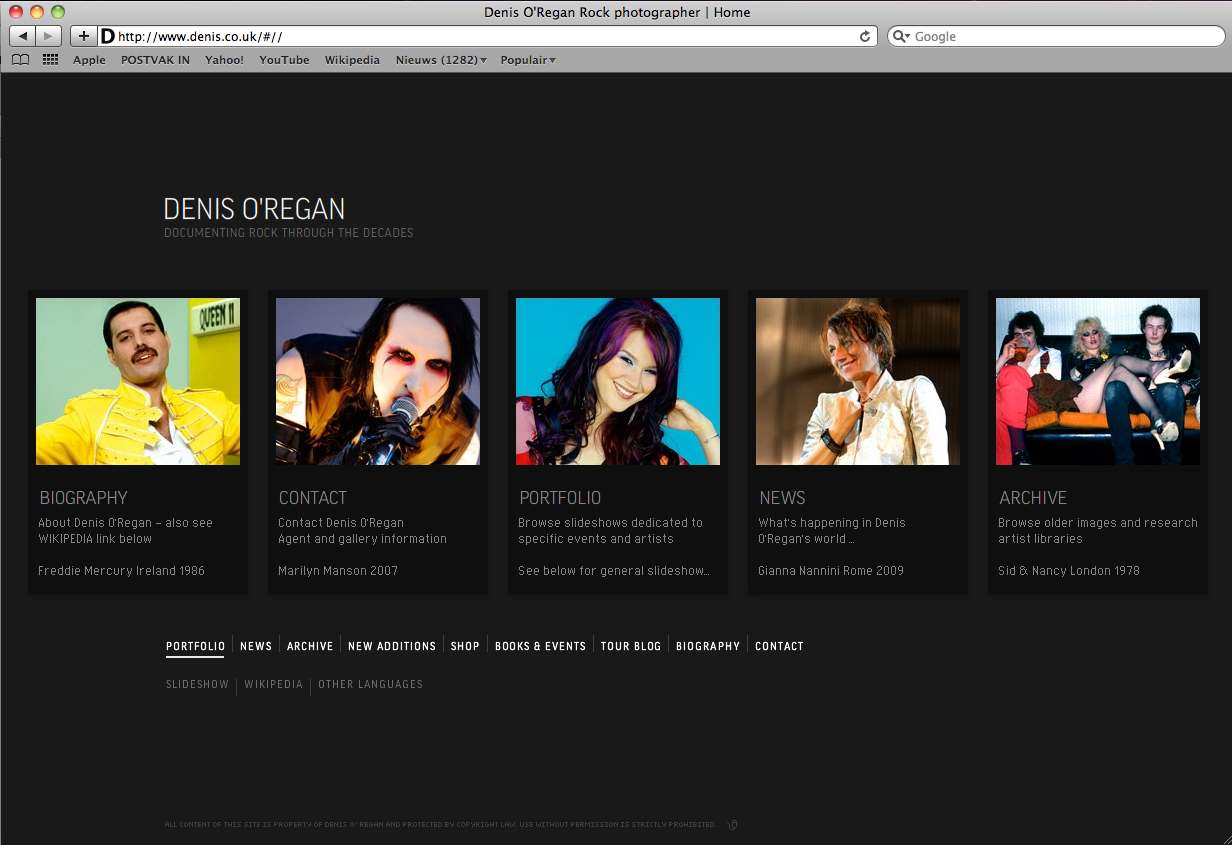The width and height of the screenshot is (1232, 845).
Task: Click the DENIS O'REGAN site title
Action: coord(254,209)
